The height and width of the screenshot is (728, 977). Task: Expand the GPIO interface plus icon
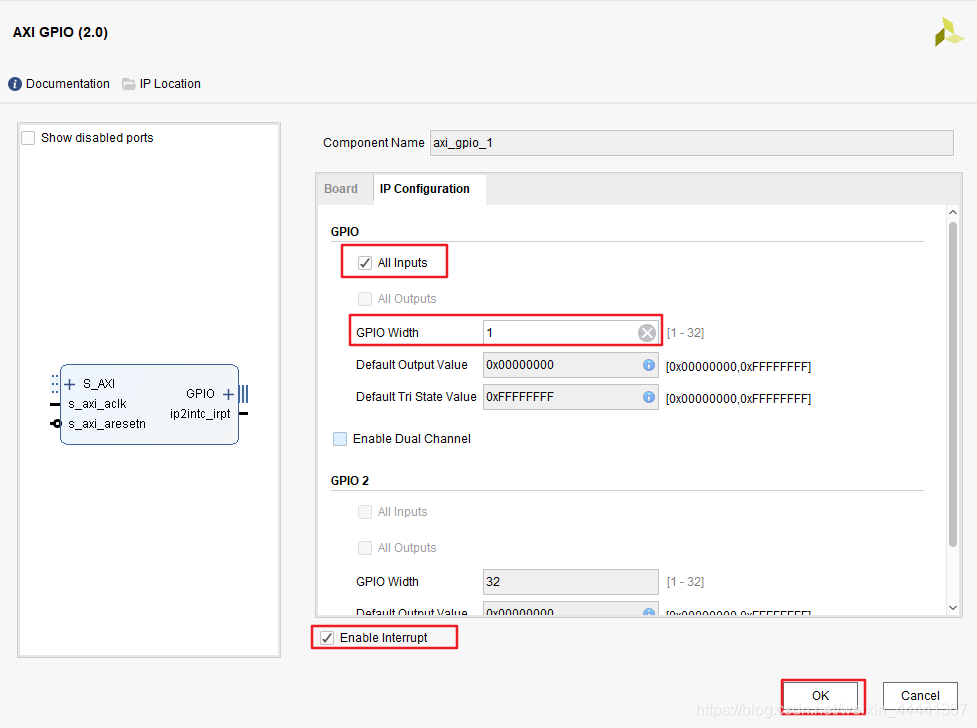229,394
